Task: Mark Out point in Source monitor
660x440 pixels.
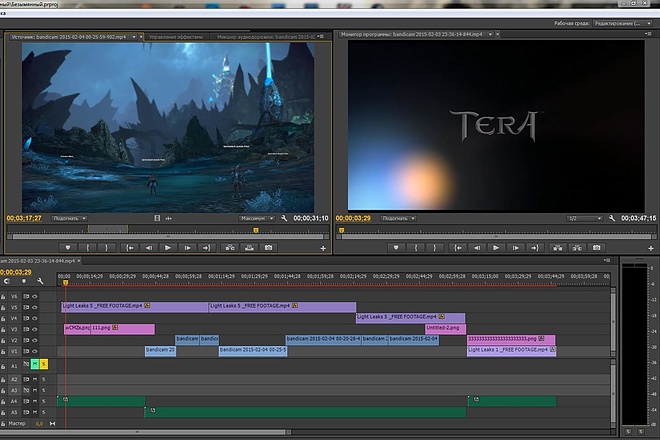Action: point(106,248)
